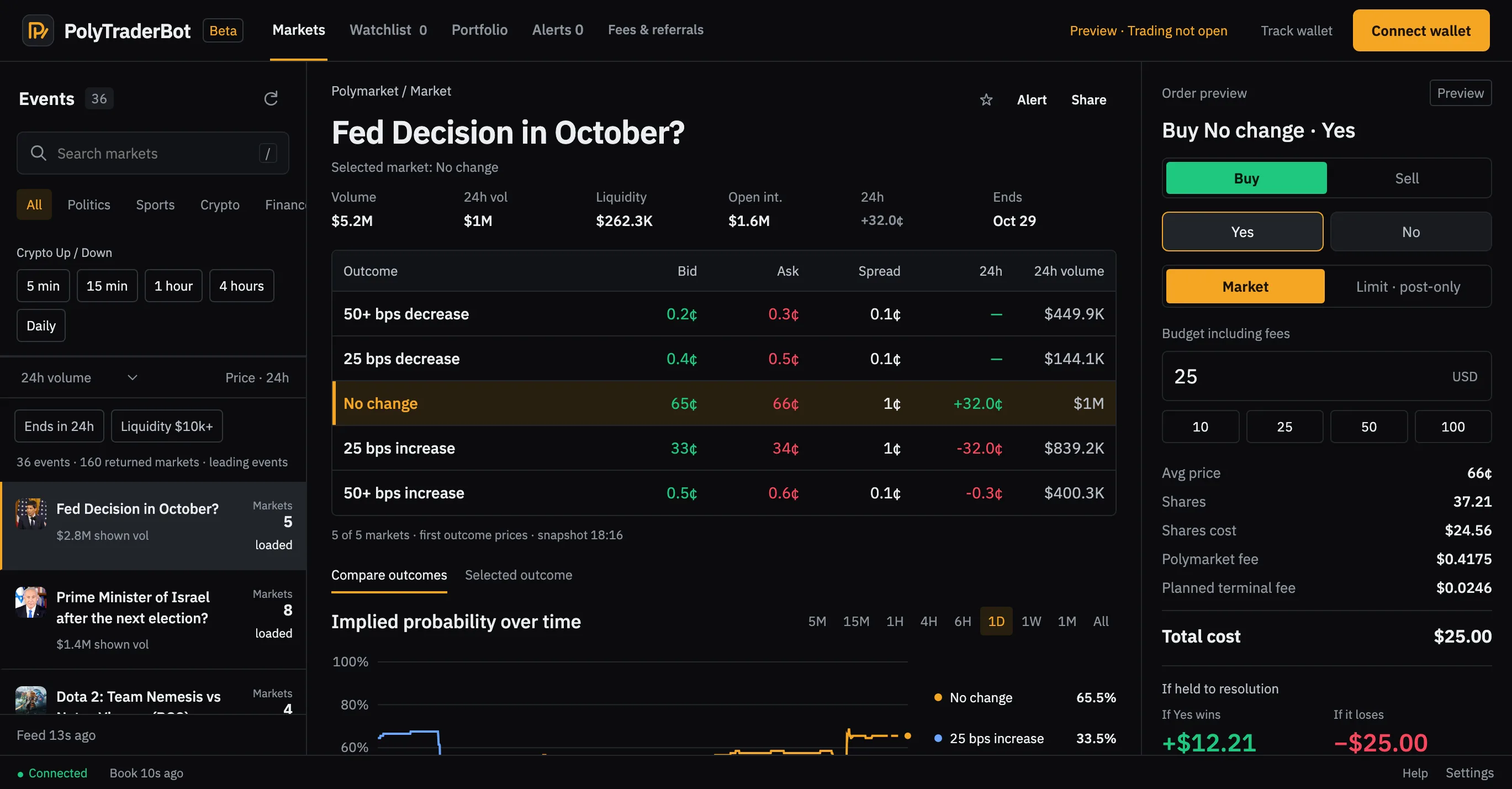The width and height of the screenshot is (1512, 789).
Task: Refresh the Events list
Action: (x=271, y=98)
